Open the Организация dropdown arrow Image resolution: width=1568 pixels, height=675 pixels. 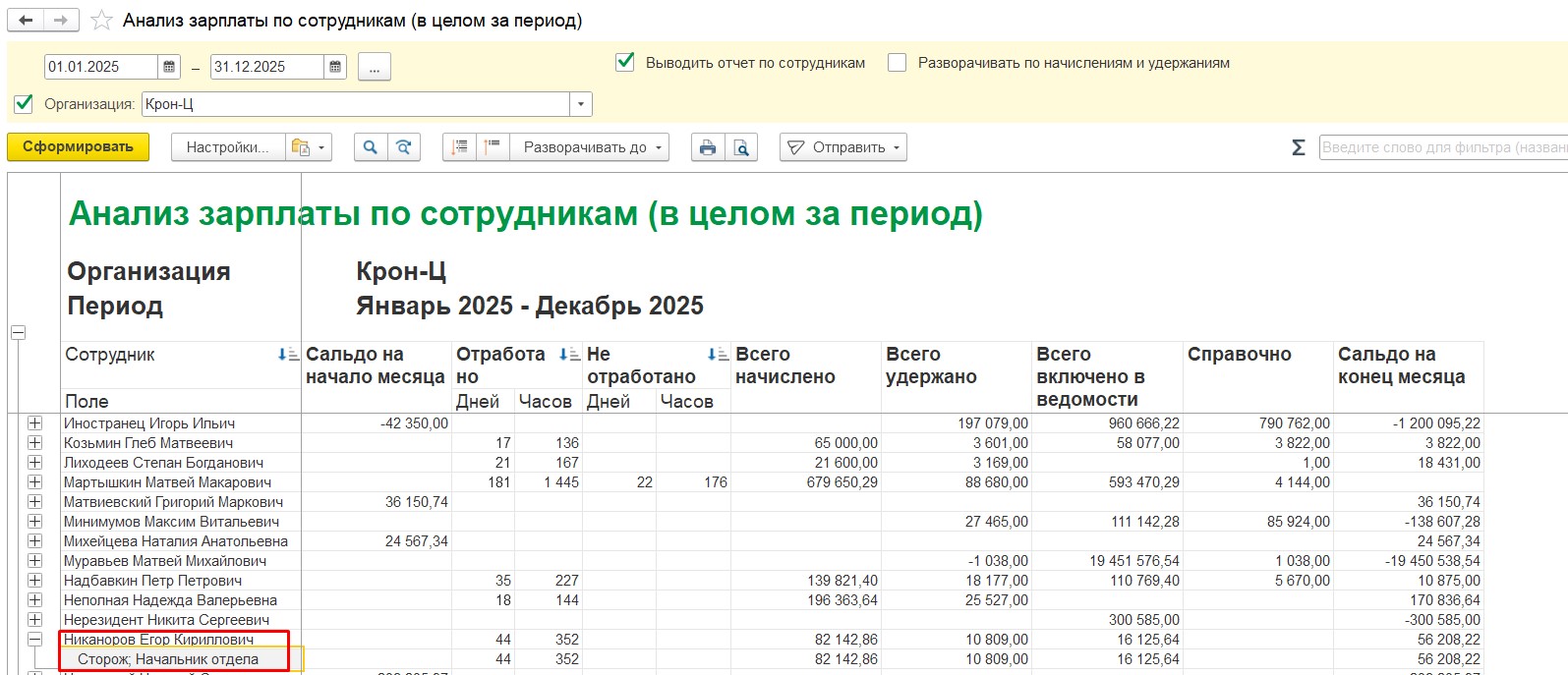pos(581,104)
